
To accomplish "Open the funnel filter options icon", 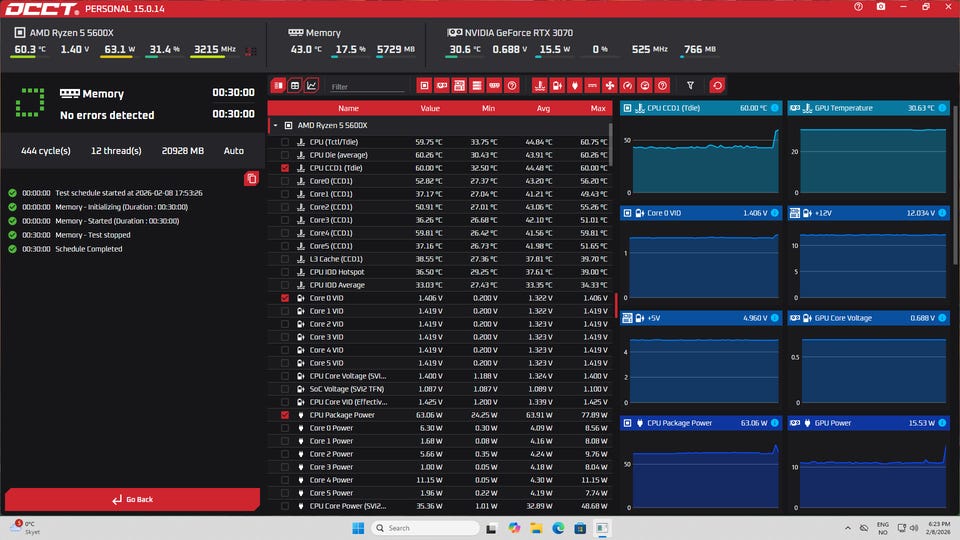I will click(691, 86).
